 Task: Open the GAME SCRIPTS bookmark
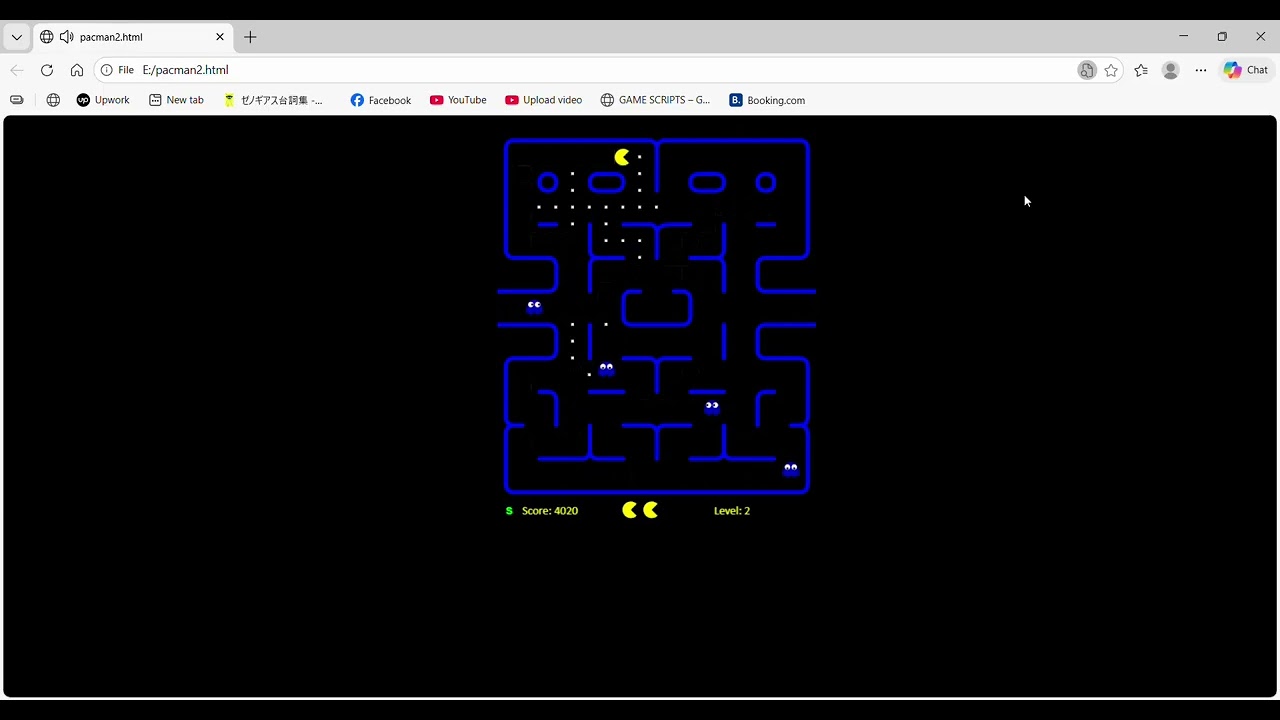pos(655,100)
